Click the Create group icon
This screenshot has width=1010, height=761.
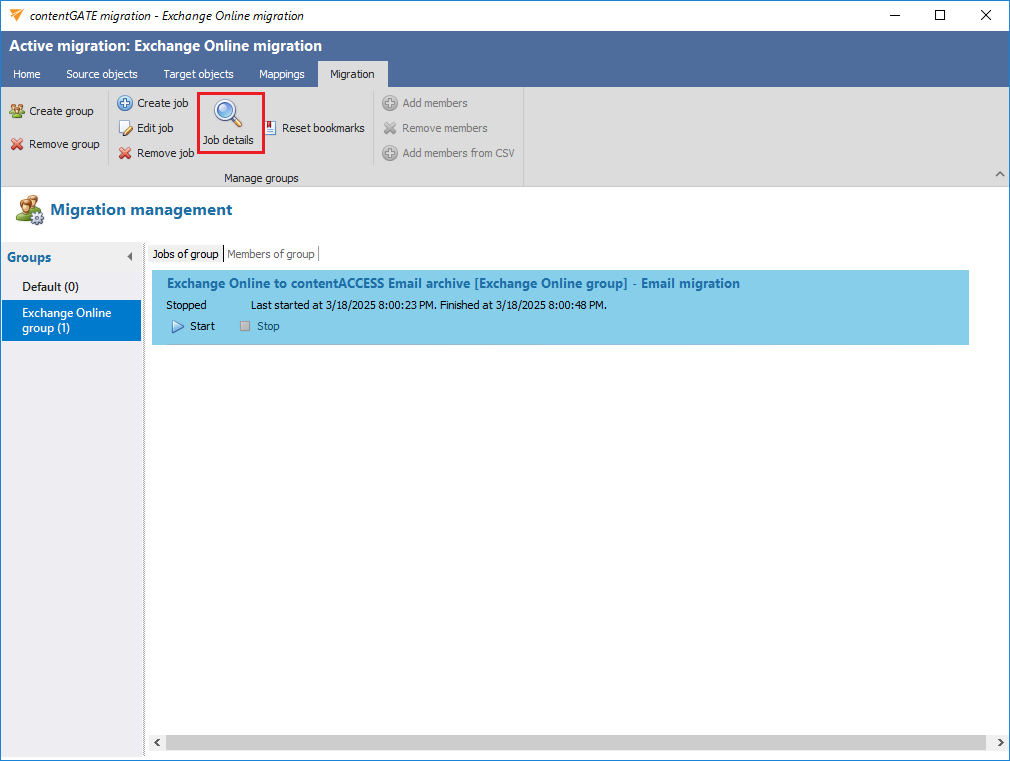click(x=17, y=111)
